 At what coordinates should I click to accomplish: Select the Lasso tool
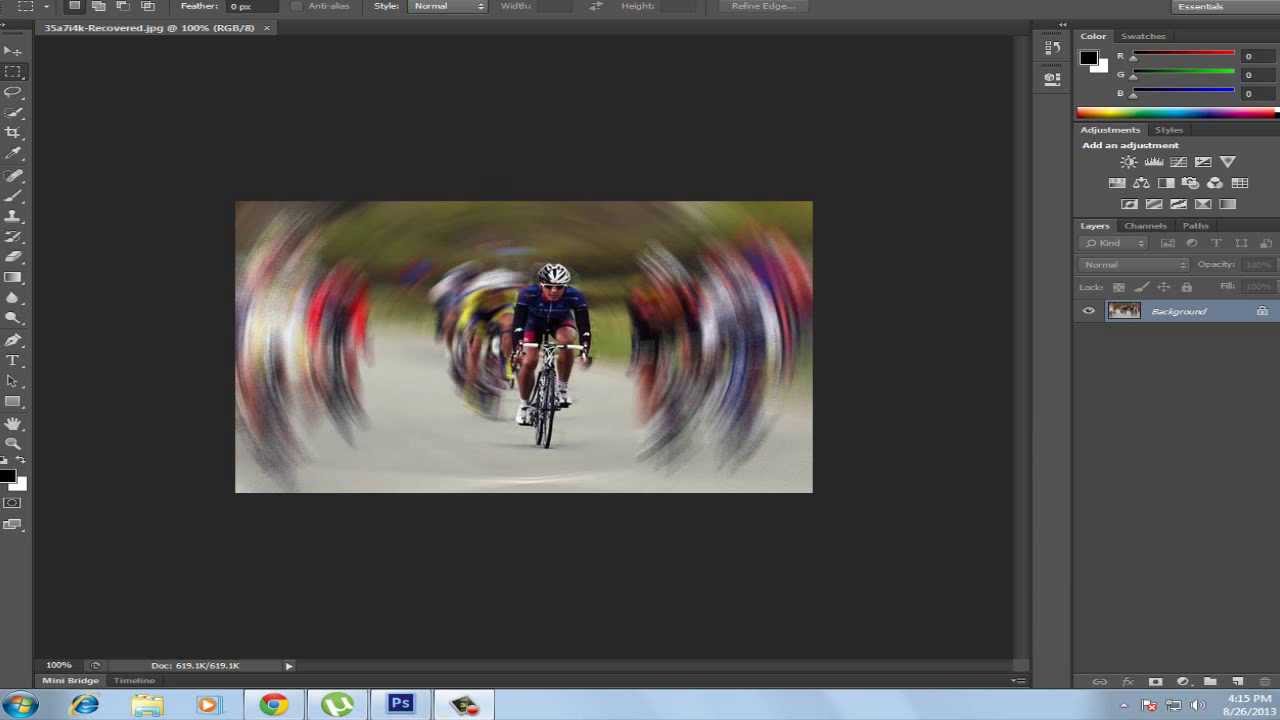pyautogui.click(x=12, y=92)
